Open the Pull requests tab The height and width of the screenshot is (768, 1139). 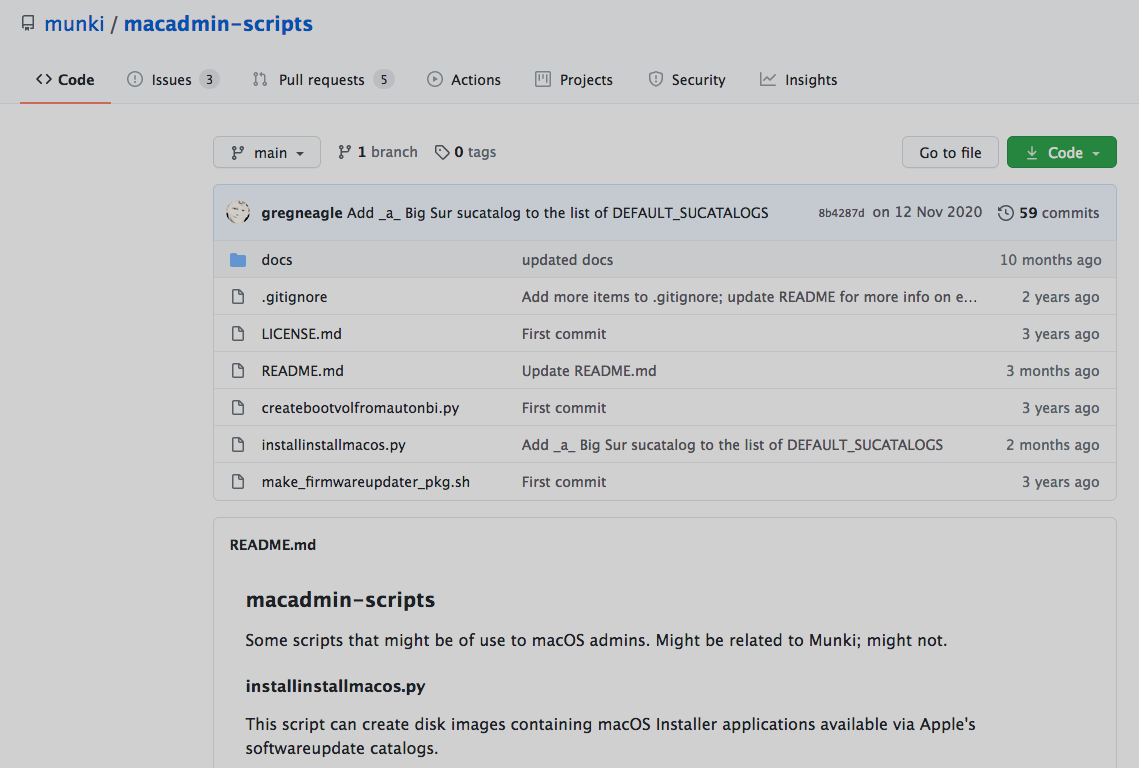[323, 80]
